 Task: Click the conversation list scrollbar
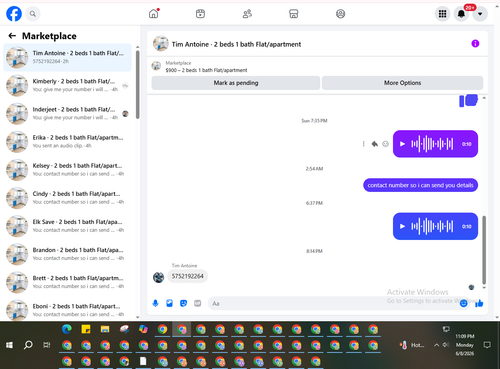click(138, 84)
